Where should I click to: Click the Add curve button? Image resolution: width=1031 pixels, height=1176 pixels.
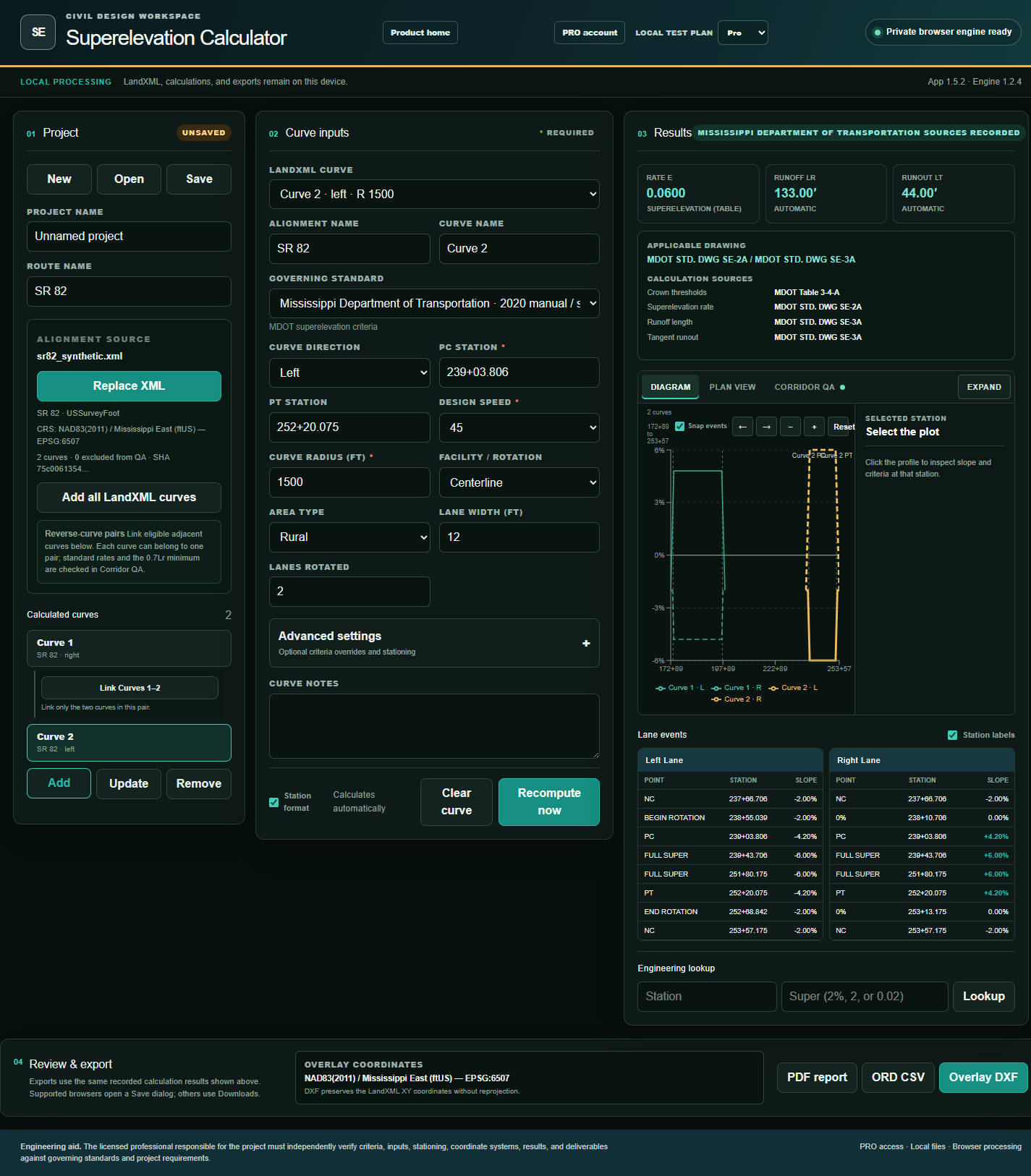(x=59, y=783)
